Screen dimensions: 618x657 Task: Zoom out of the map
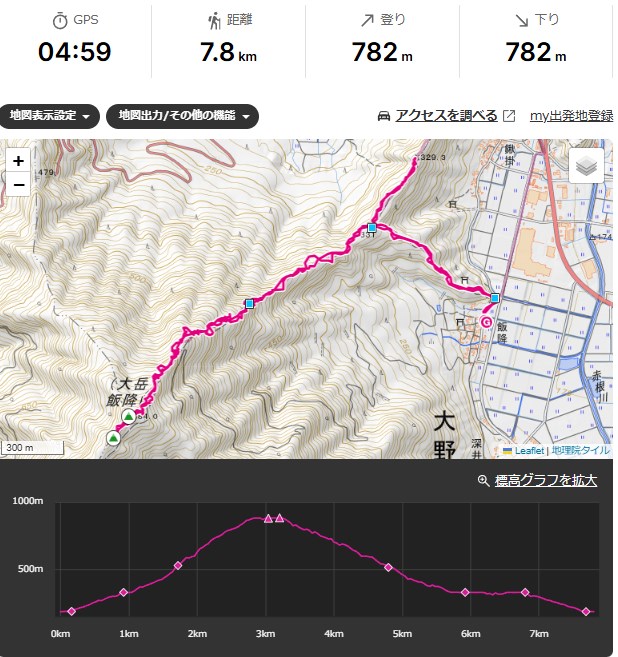pyautogui.click(x=19, y=184)
